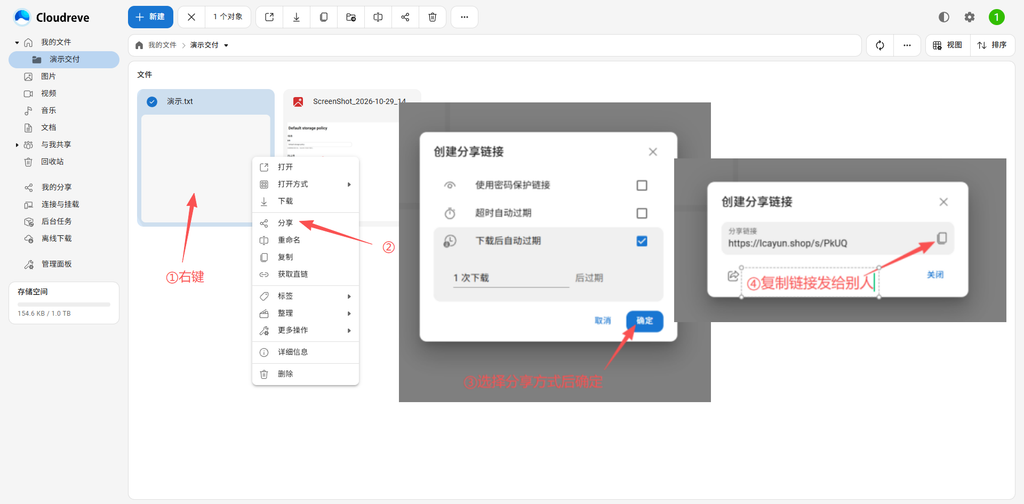Viewport: 1024px width, 504px height.
Task: Open 管理面板 in sidebar
Action: click(64, 264)
